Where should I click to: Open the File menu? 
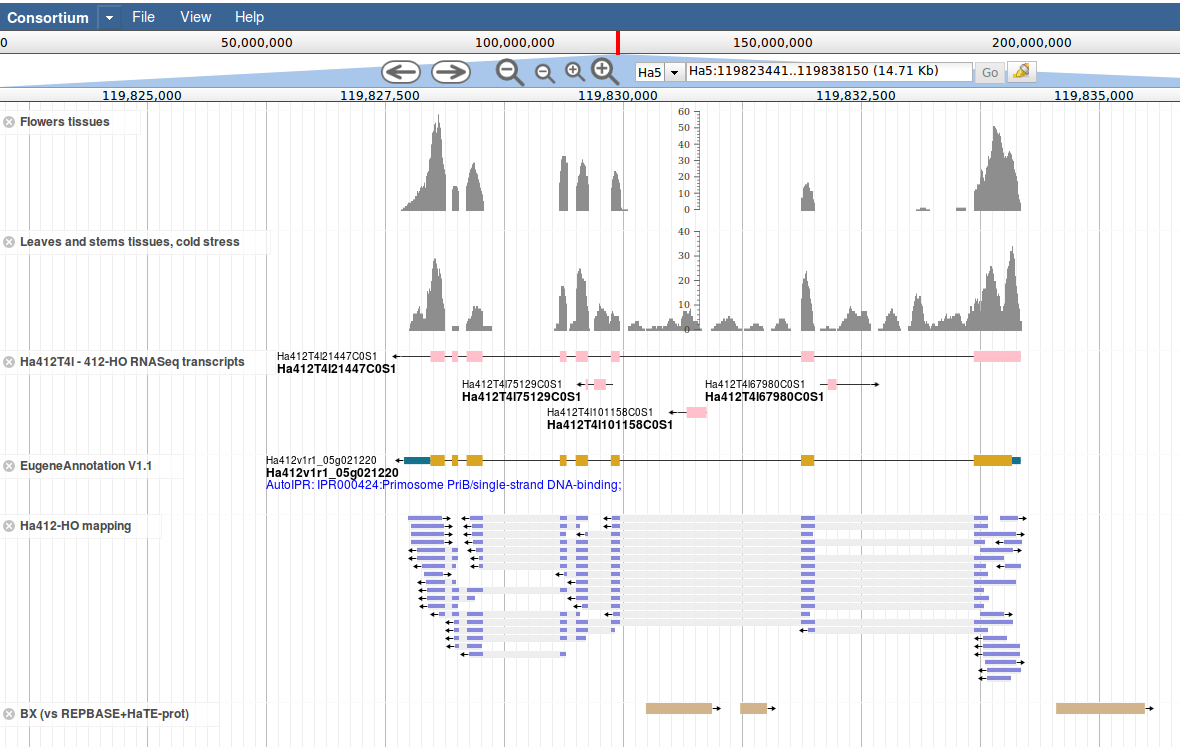(143, 17)
